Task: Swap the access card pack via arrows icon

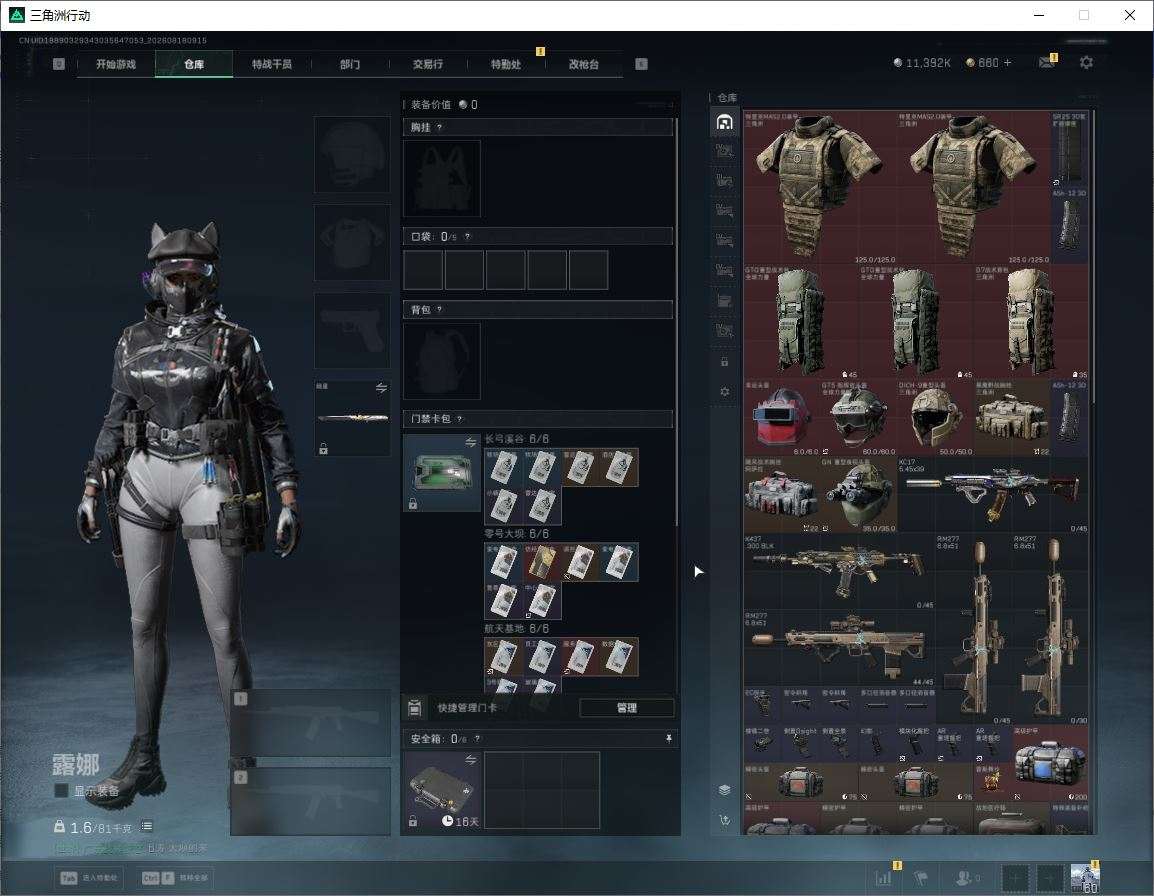Action: pos(470,442)
